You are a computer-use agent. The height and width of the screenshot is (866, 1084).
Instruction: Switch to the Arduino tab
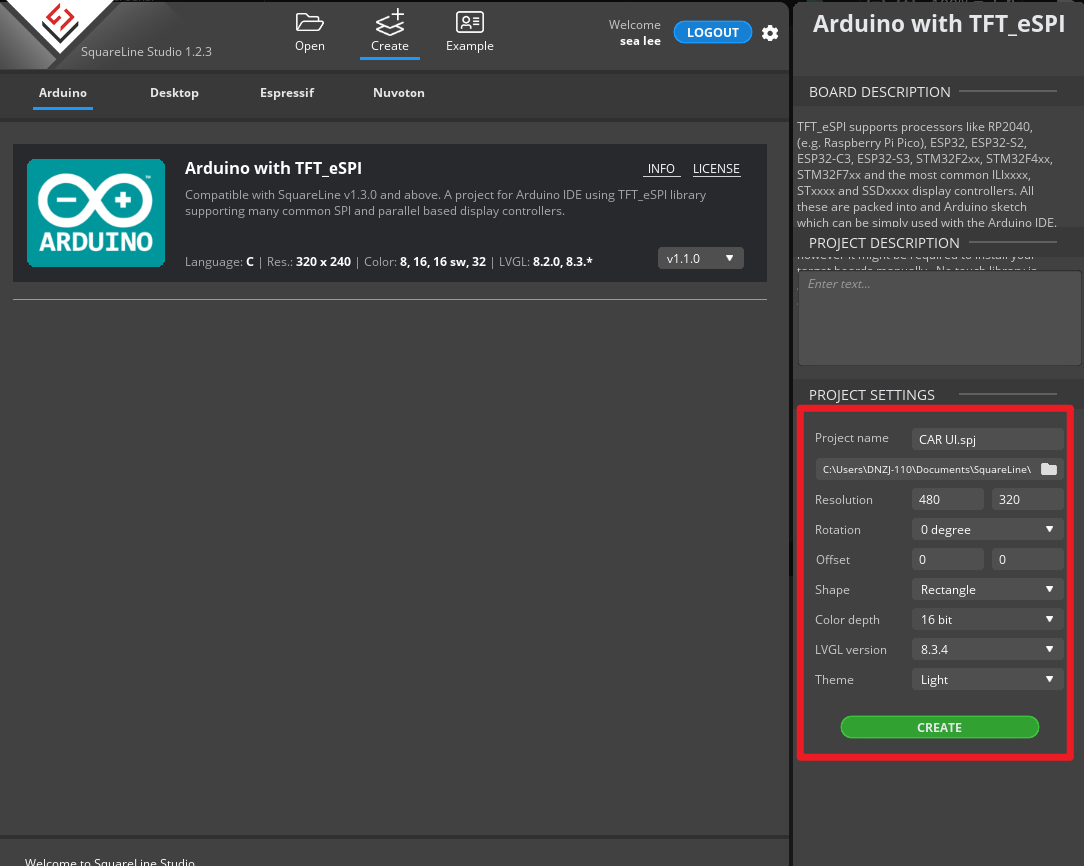click(63, 93)
